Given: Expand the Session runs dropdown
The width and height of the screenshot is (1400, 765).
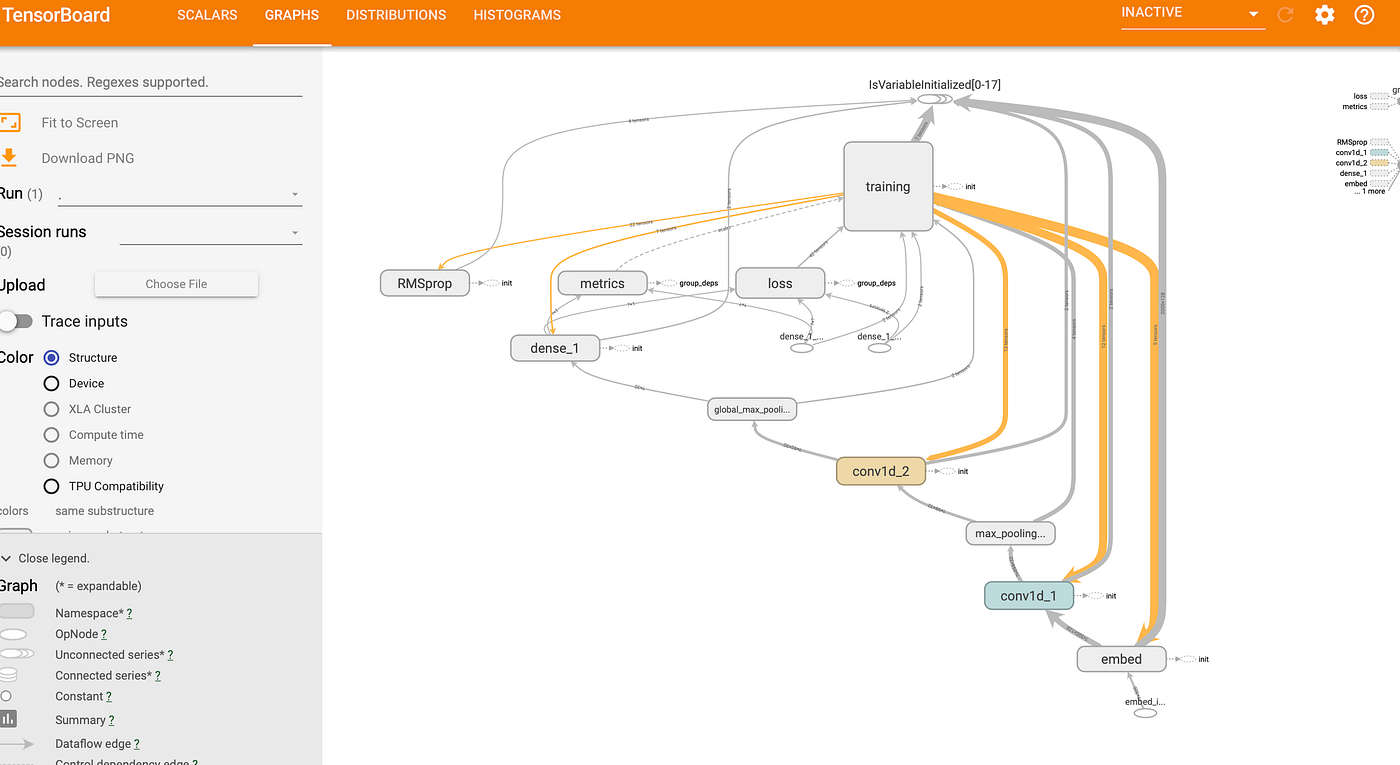Looking at the screenshot, I should click(x=295, y=232).
